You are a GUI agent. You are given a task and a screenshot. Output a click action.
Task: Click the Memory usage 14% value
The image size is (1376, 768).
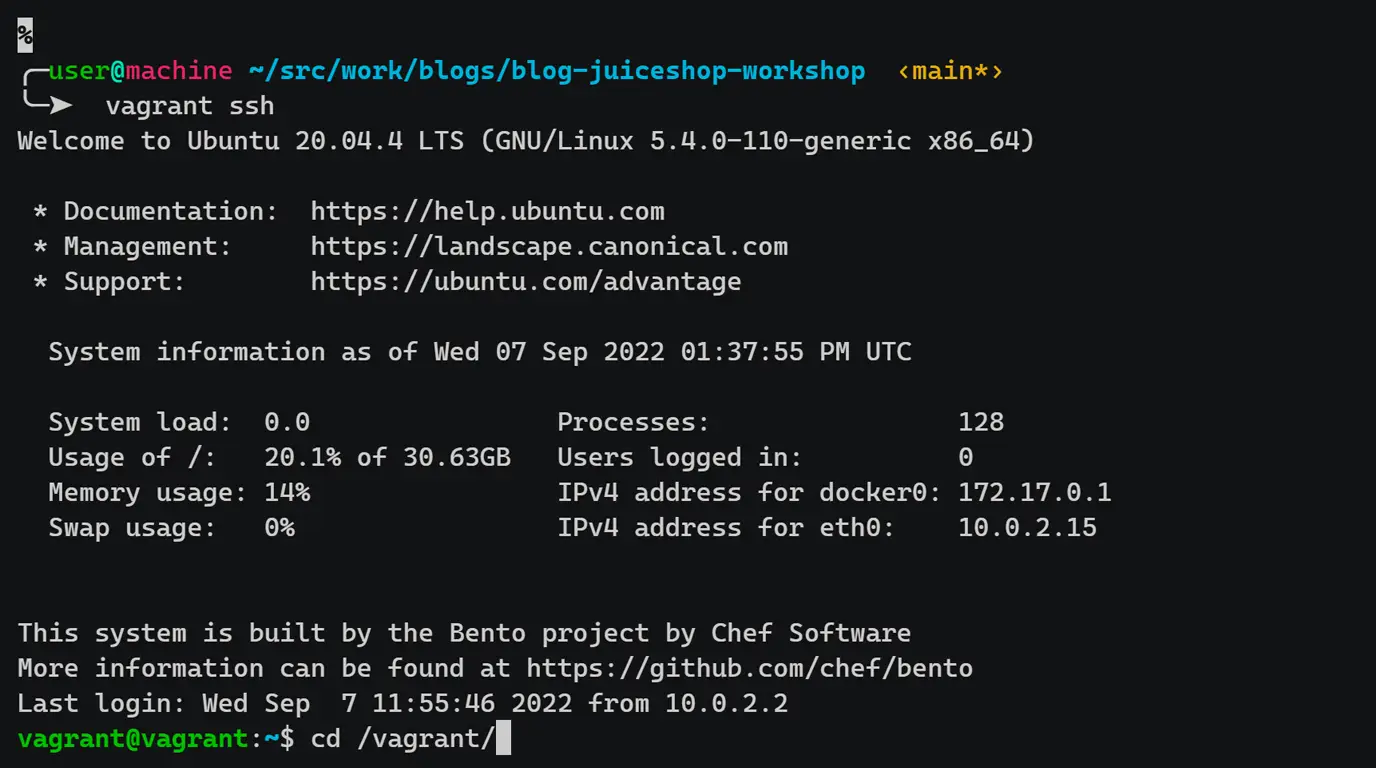(x=287, y=492)
